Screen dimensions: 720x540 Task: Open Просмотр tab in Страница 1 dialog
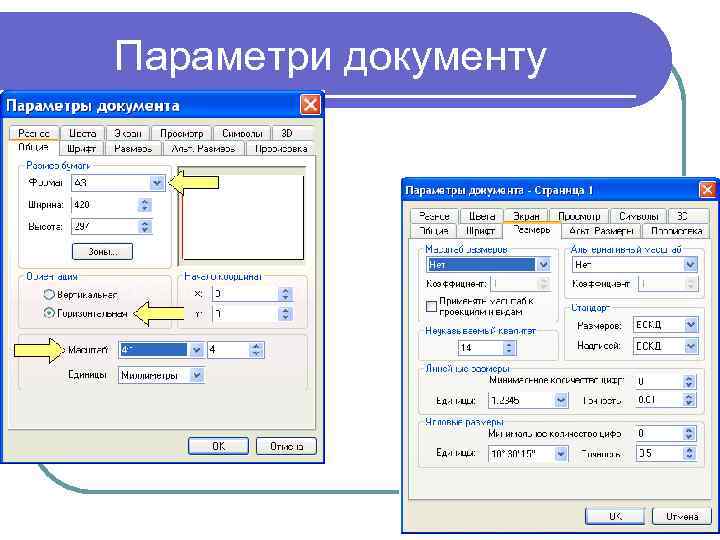tap(579, 216)
